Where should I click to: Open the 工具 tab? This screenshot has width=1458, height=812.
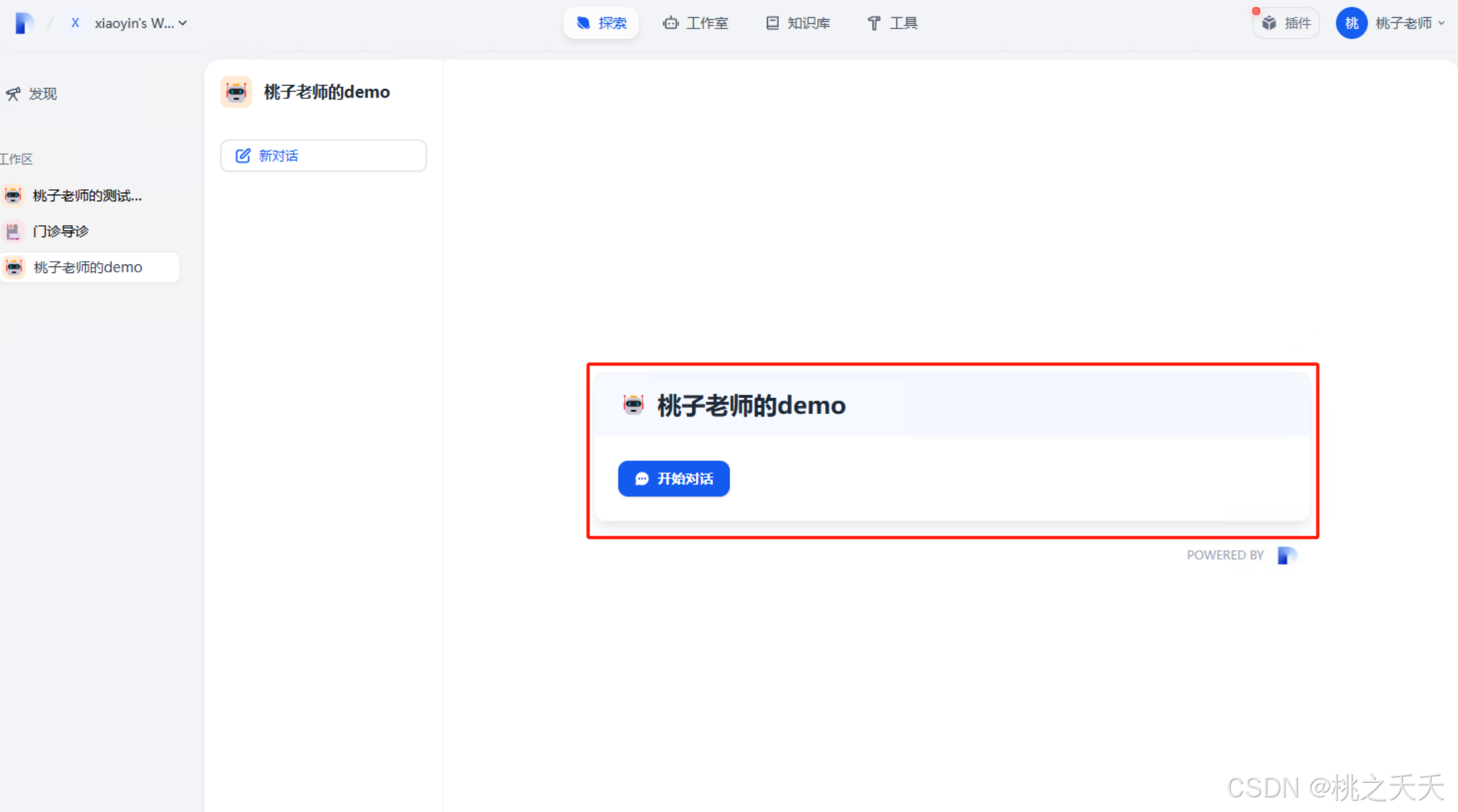pyautogui.click(x=892, y=23)
